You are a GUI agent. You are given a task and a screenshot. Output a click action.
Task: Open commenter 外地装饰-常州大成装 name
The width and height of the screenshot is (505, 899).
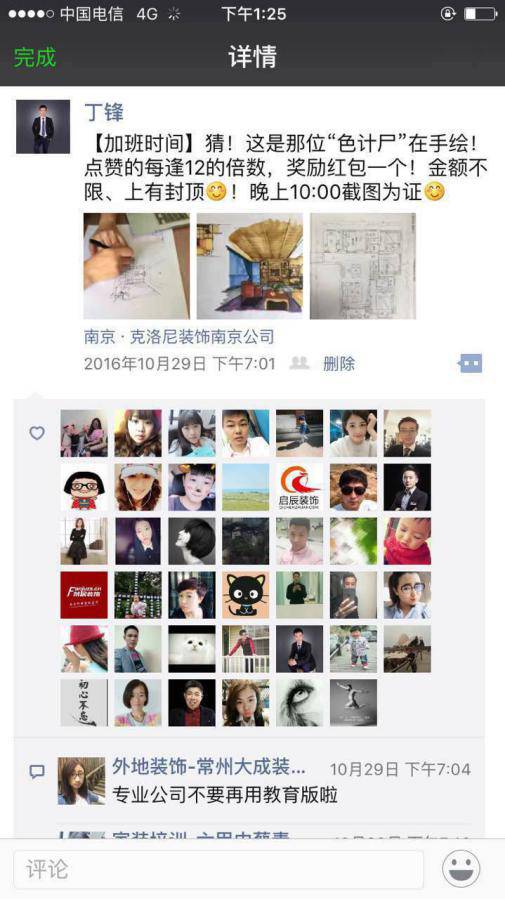click(209, 766)
